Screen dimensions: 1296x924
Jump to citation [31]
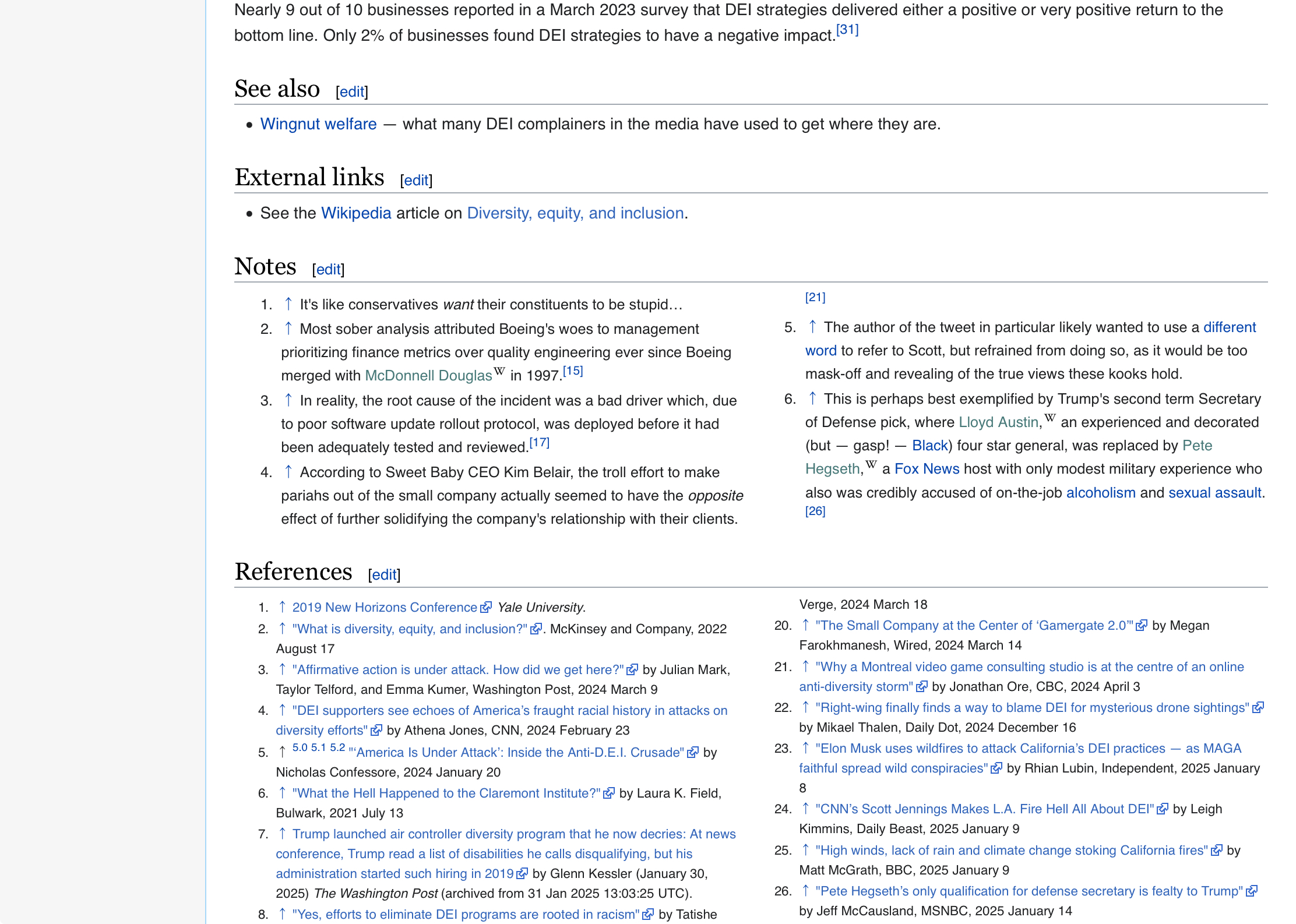[847, 30]
